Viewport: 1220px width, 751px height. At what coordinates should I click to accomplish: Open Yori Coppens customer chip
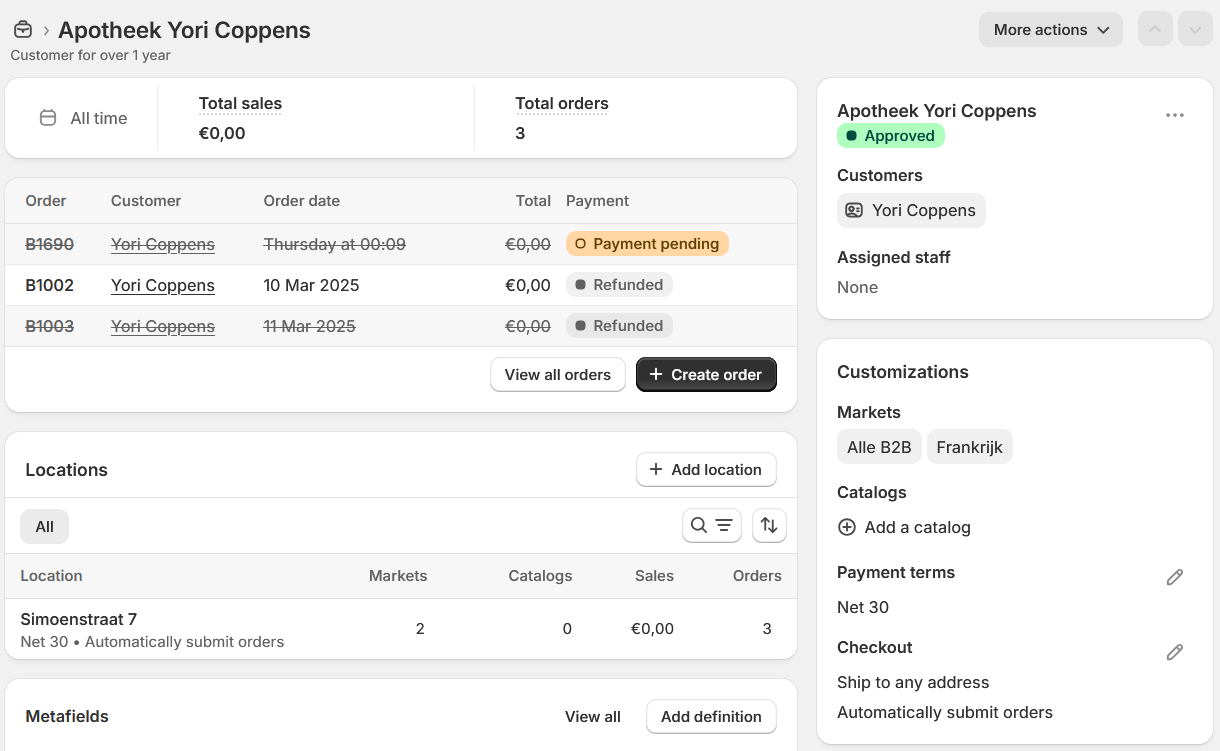click(911, 210)
